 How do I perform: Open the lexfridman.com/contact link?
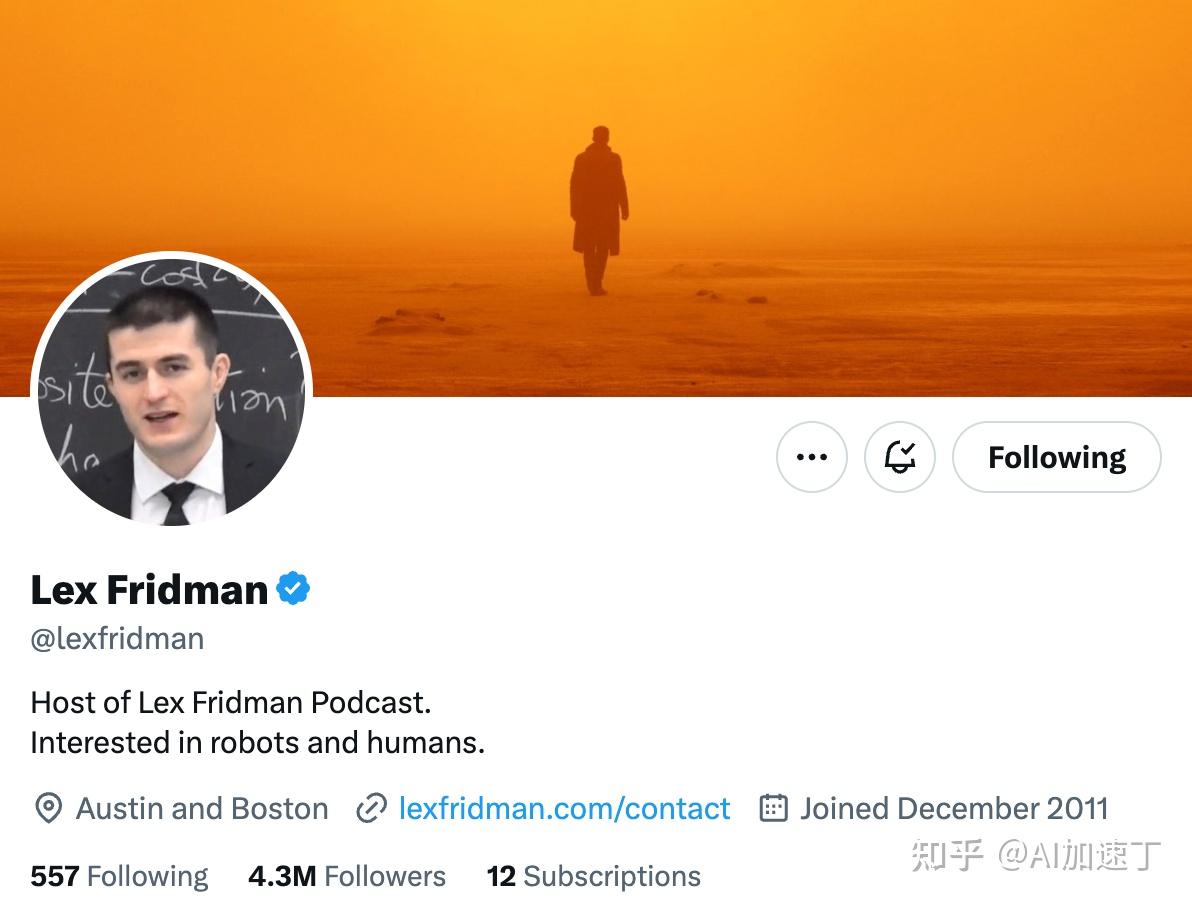[564, 808]
